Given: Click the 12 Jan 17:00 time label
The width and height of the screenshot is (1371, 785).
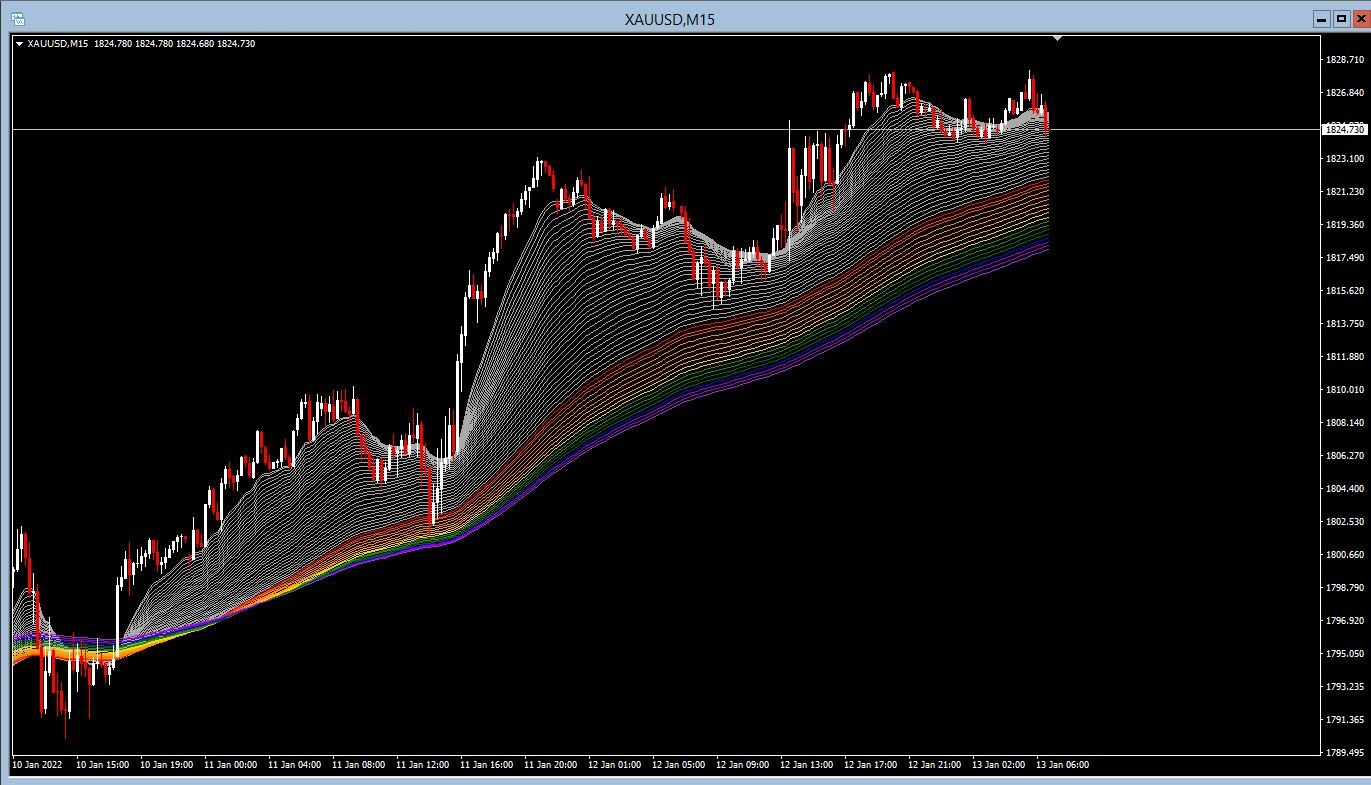Looking at the screenshot, I should [871, 765].
